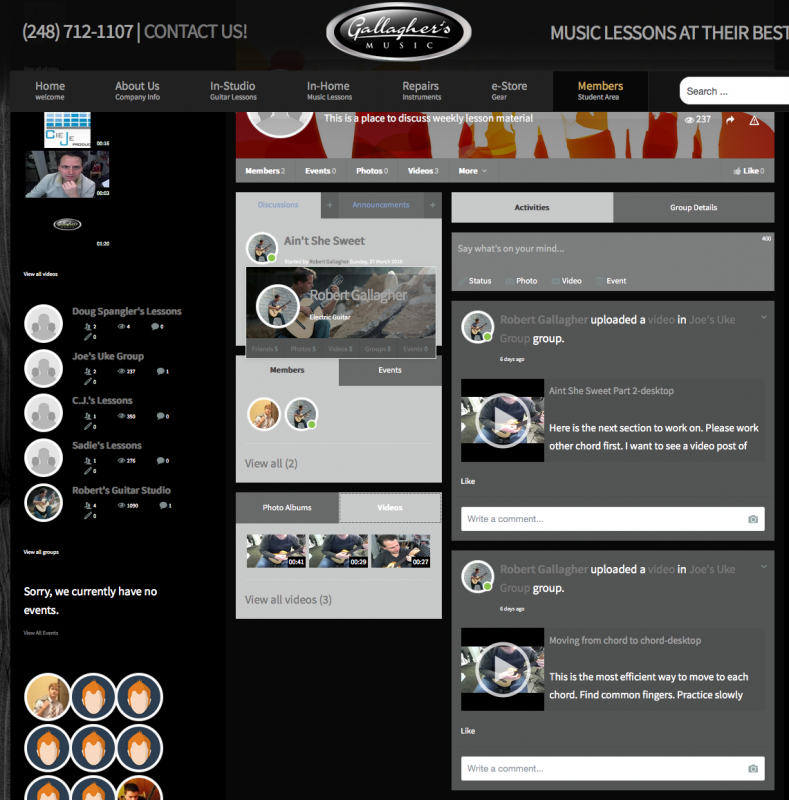Click Like under the second activity post

pos(468,731)
